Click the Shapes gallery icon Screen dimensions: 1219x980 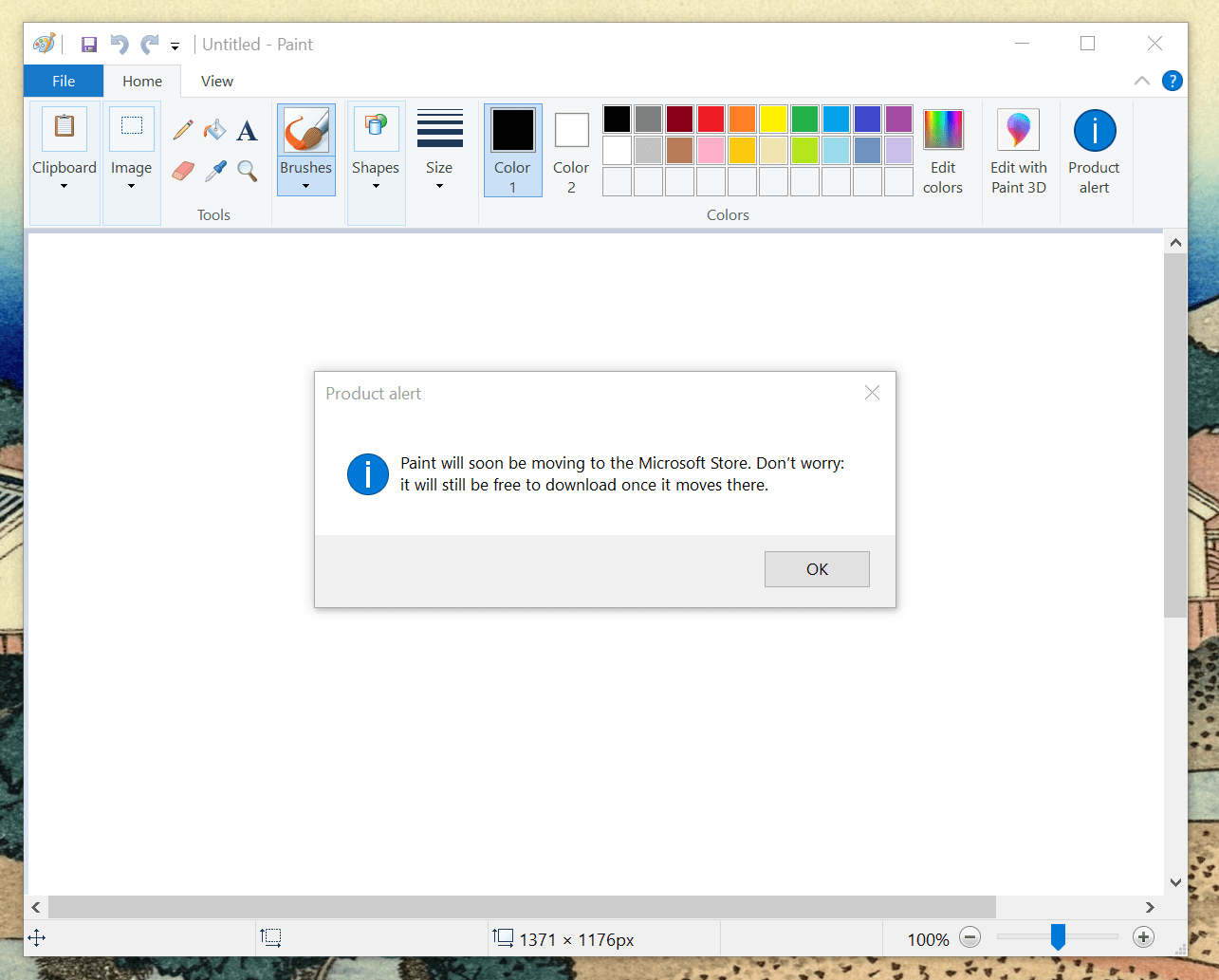click(x=376, y=129)
